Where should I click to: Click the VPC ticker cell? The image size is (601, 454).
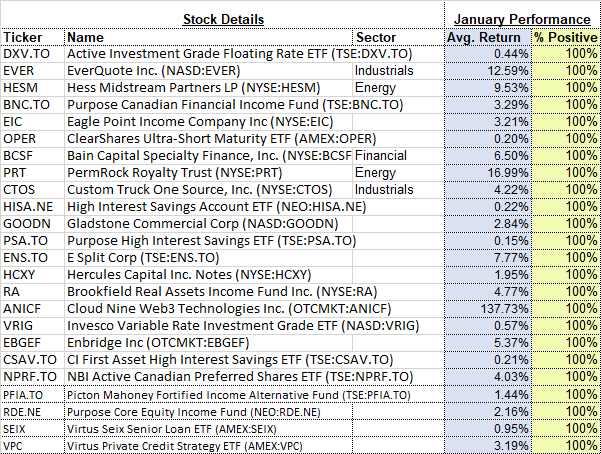click(17, 444)
